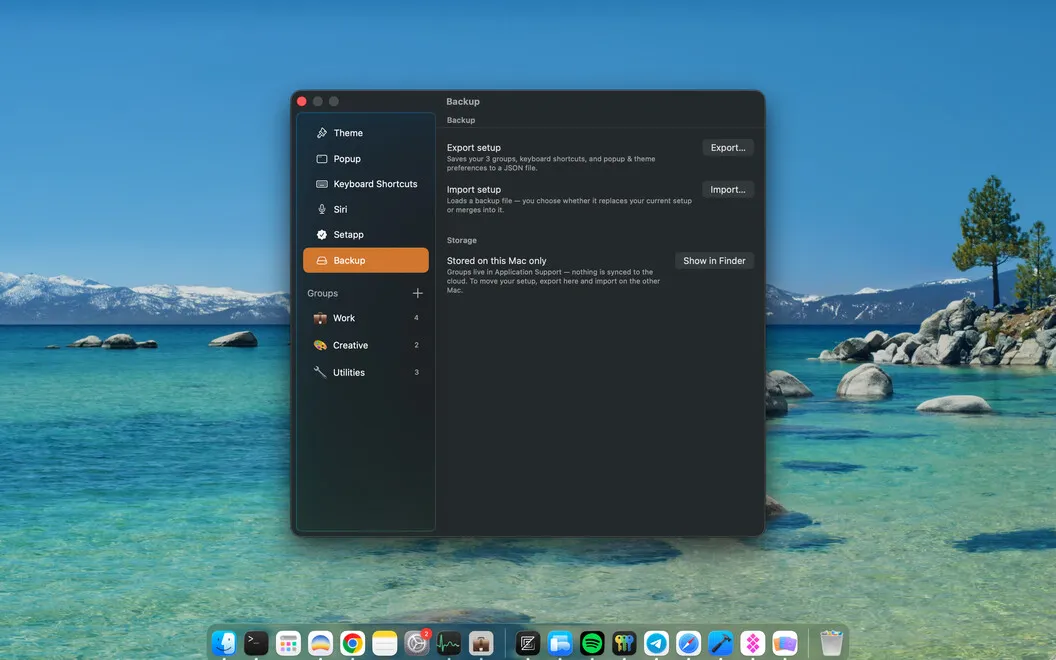Select the highlighted Backup sidebar item
The image size is (1056, 660).
[366, 260]
